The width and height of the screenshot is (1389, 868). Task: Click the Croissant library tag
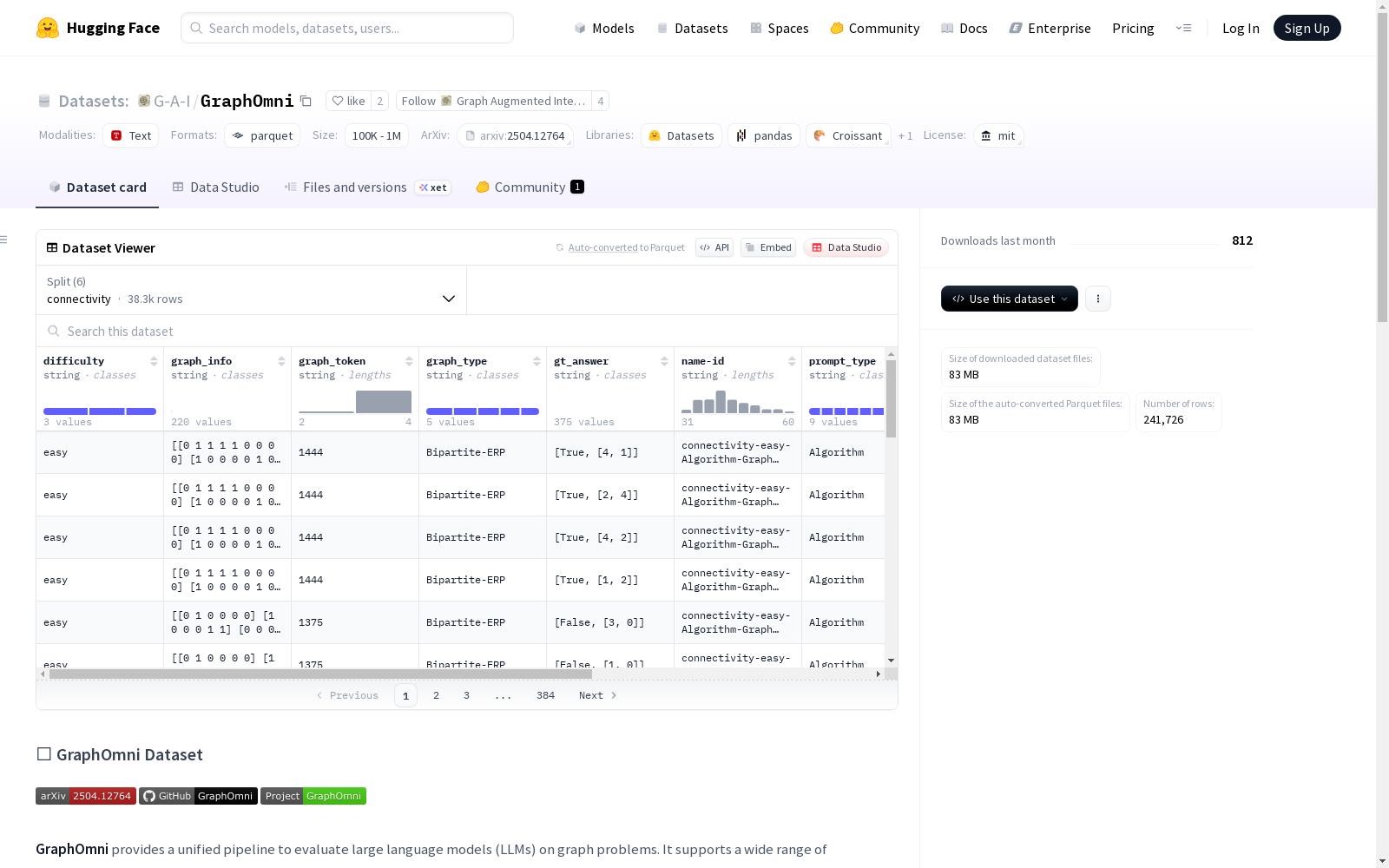(x=848, y=135)
